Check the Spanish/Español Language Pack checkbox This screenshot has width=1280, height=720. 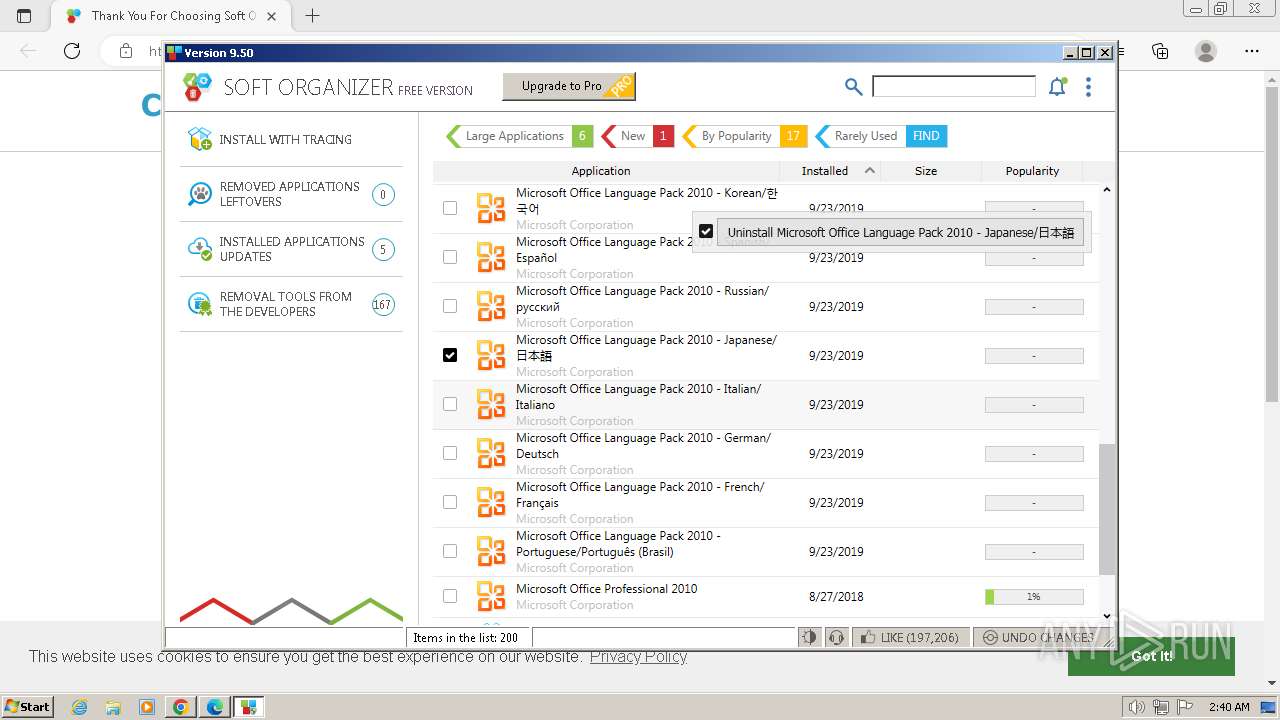point(450,257)
